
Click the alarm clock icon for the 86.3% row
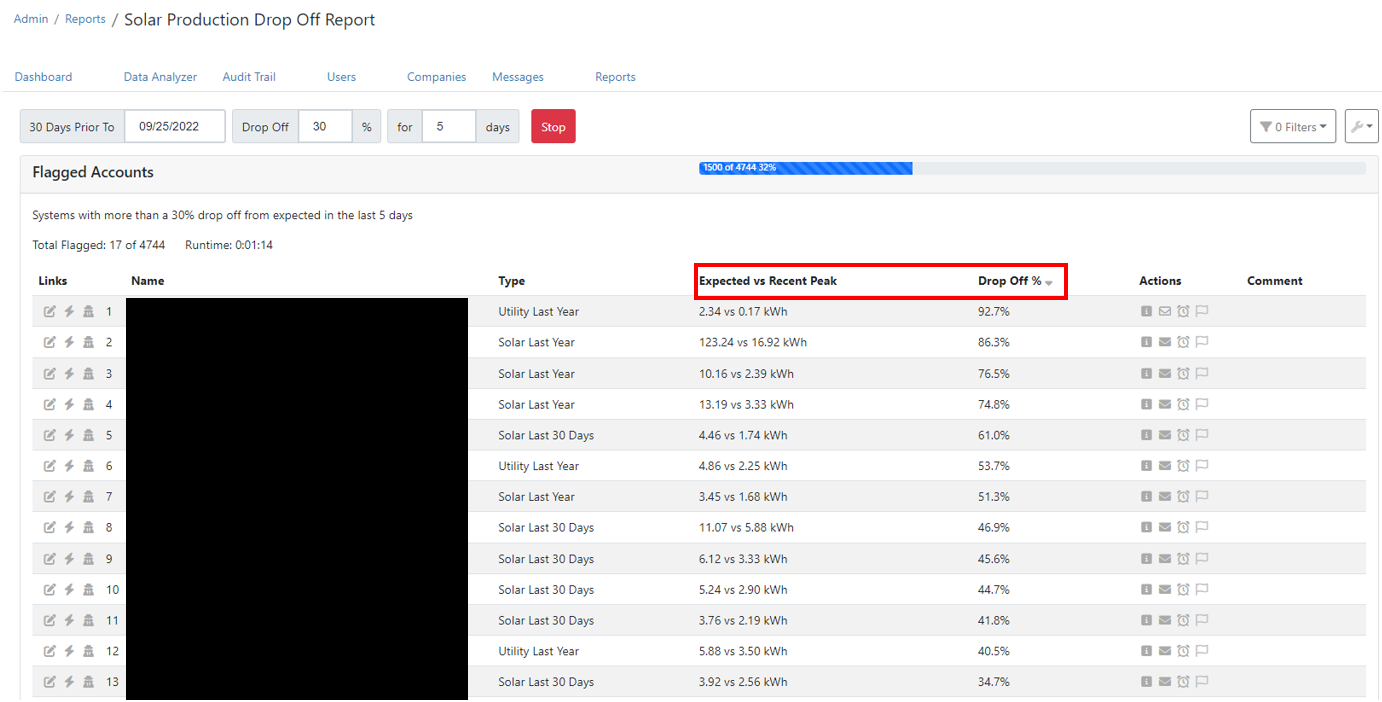pyautogui.click(x=1183, y=343)
